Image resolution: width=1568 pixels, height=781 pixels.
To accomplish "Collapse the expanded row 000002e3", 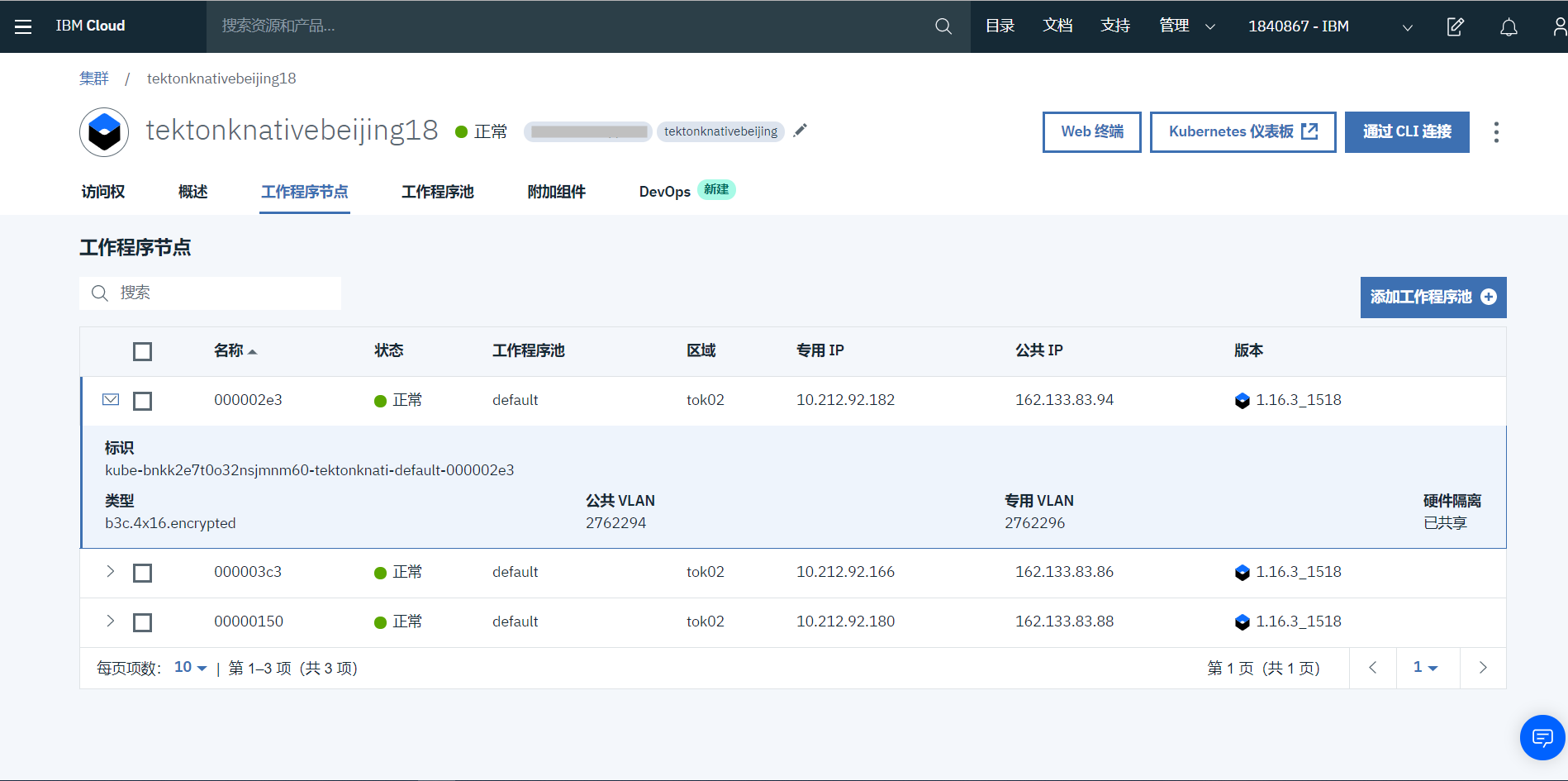I will 111,400.
